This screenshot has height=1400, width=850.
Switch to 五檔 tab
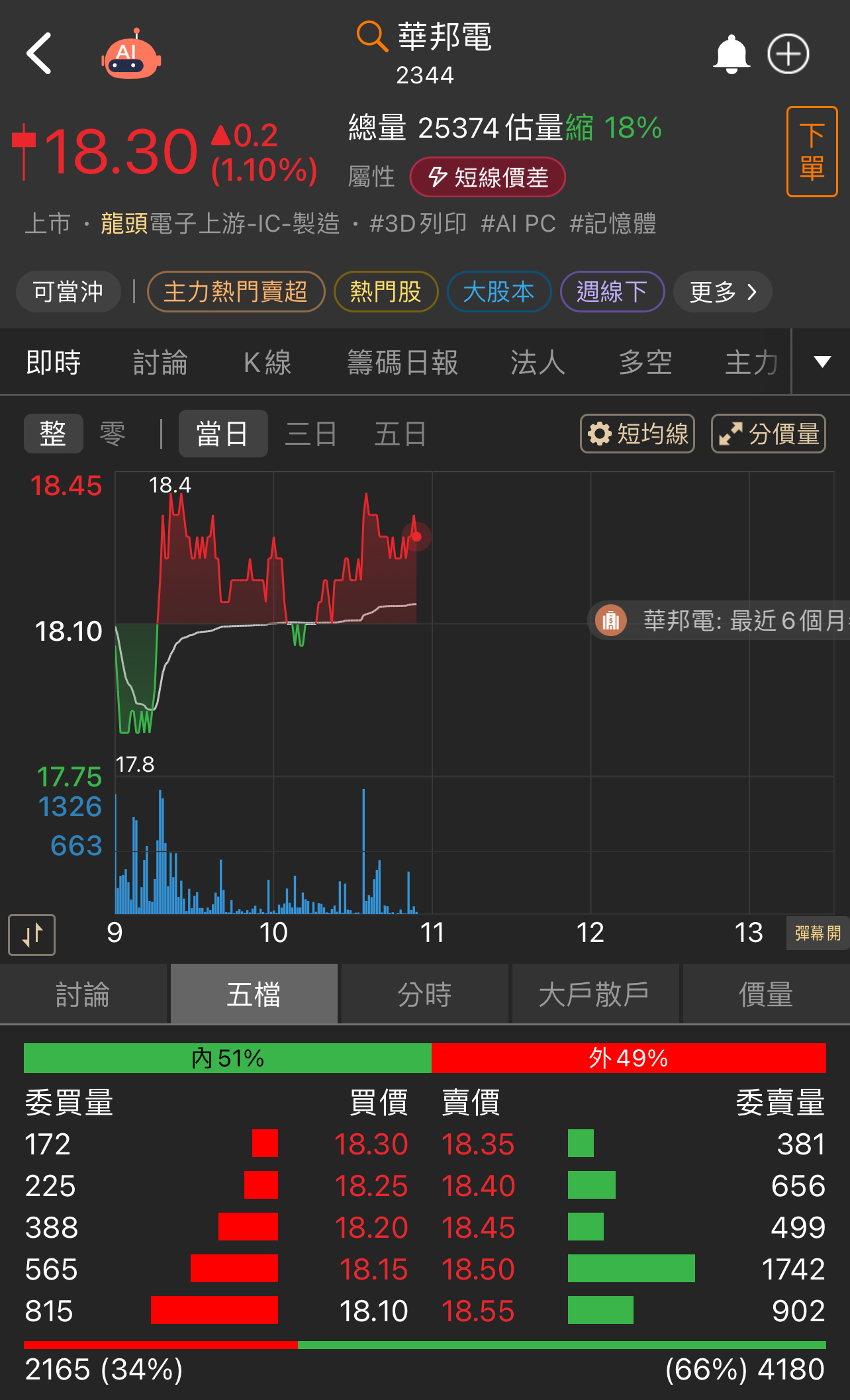coord(254,994)
